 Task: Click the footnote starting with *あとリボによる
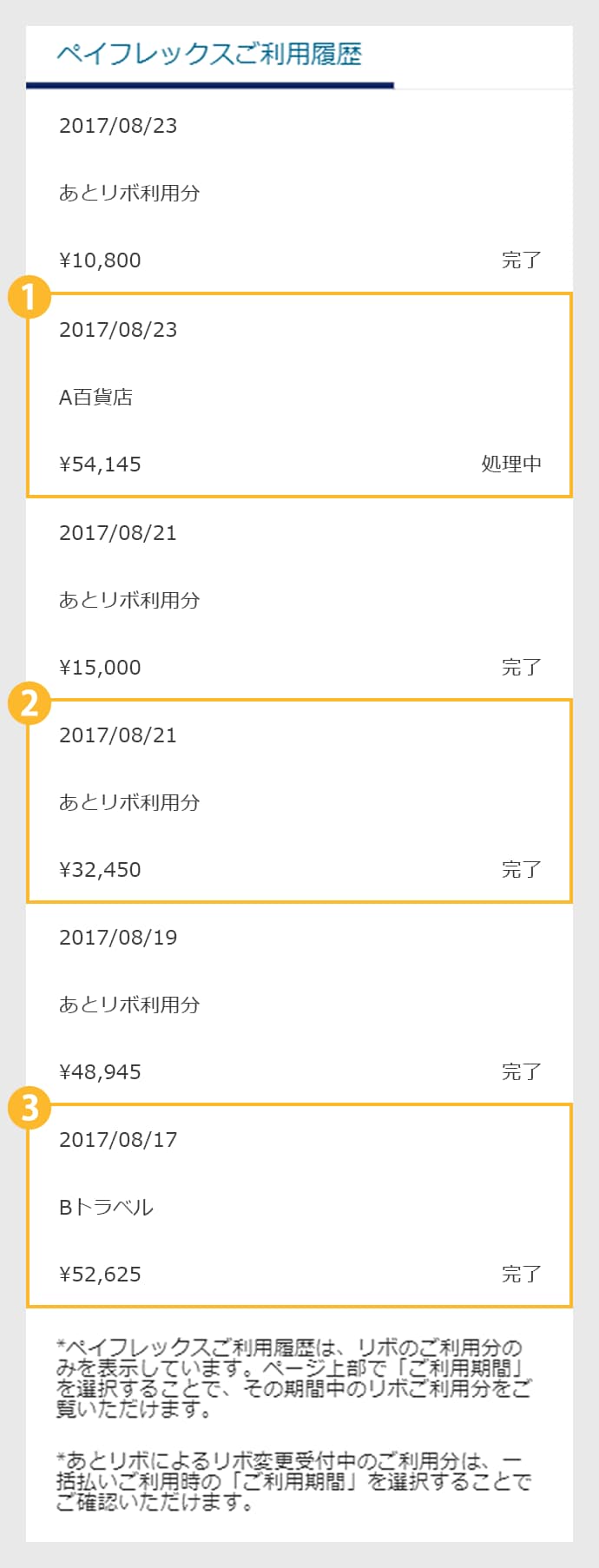tap(293, 1482)
